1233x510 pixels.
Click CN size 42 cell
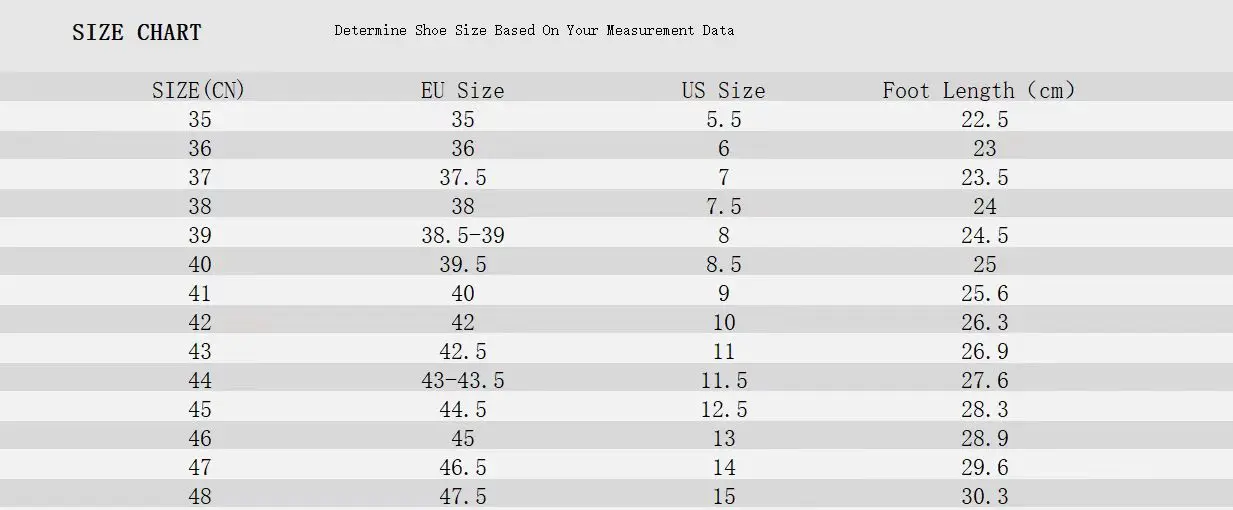[x=200, y=322]
